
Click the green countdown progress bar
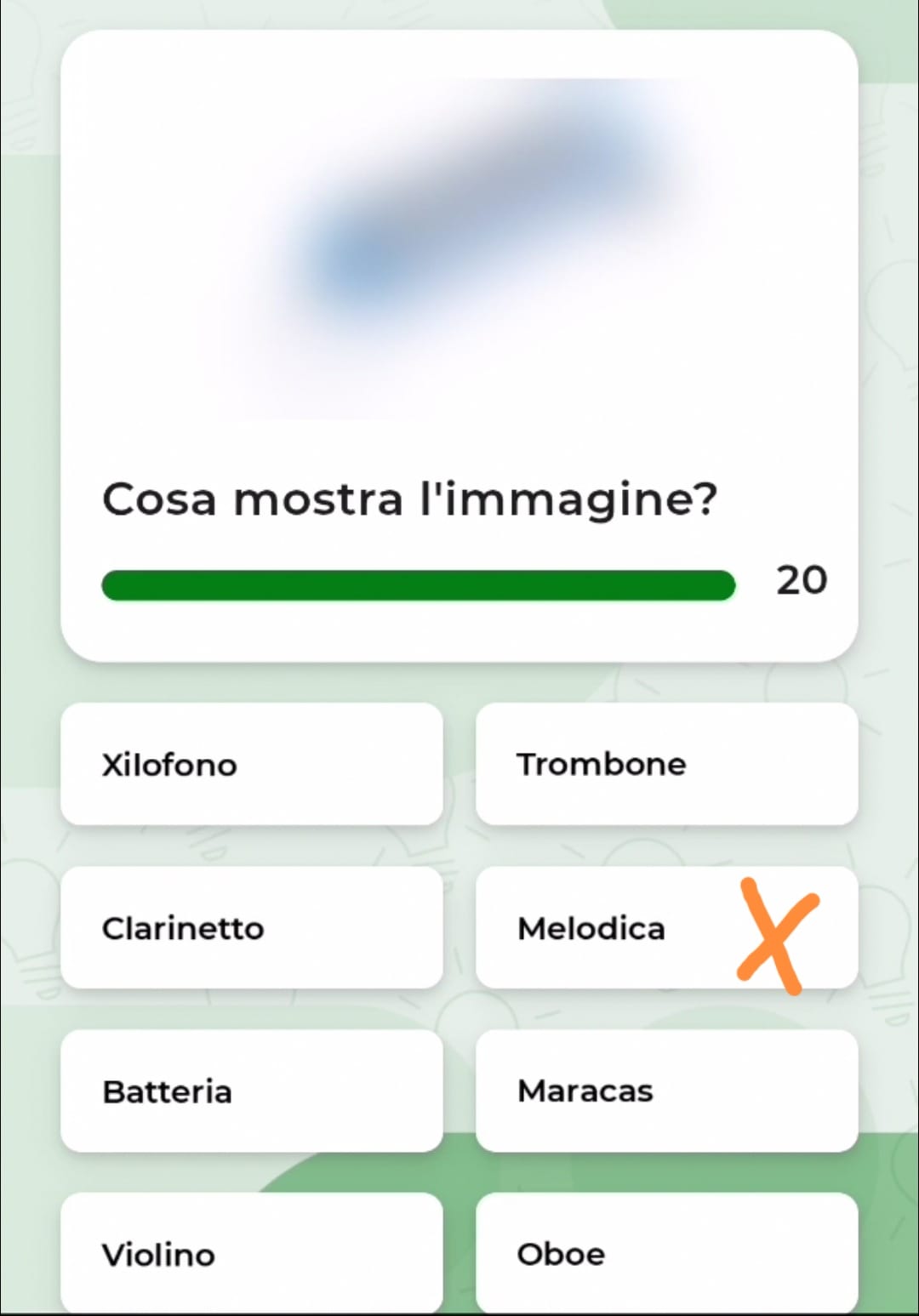[x=418, y=585]
